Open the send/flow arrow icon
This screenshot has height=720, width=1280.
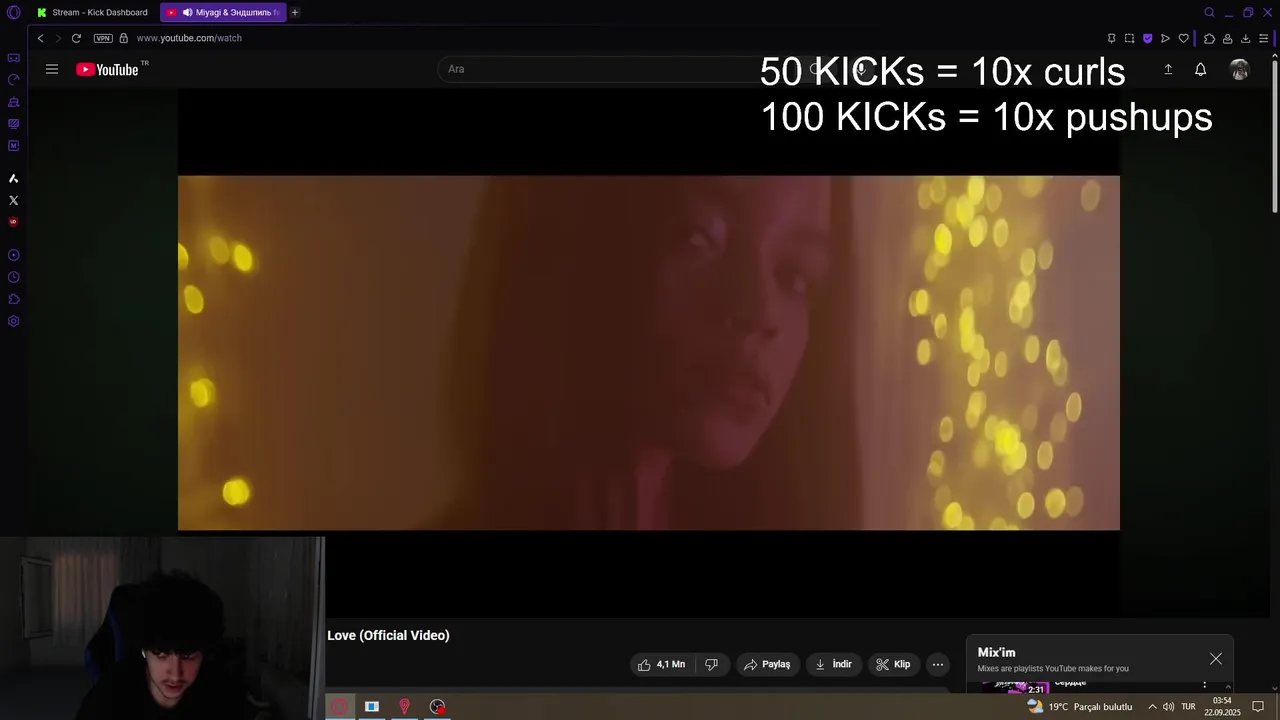[x=1165, y=38]
